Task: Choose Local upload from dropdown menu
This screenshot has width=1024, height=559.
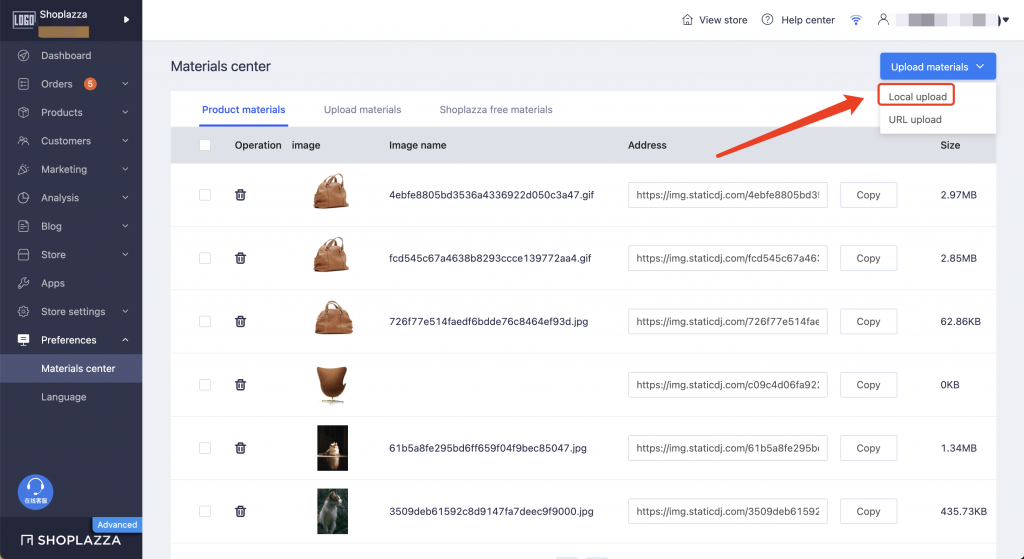Action: pos(917,96)
